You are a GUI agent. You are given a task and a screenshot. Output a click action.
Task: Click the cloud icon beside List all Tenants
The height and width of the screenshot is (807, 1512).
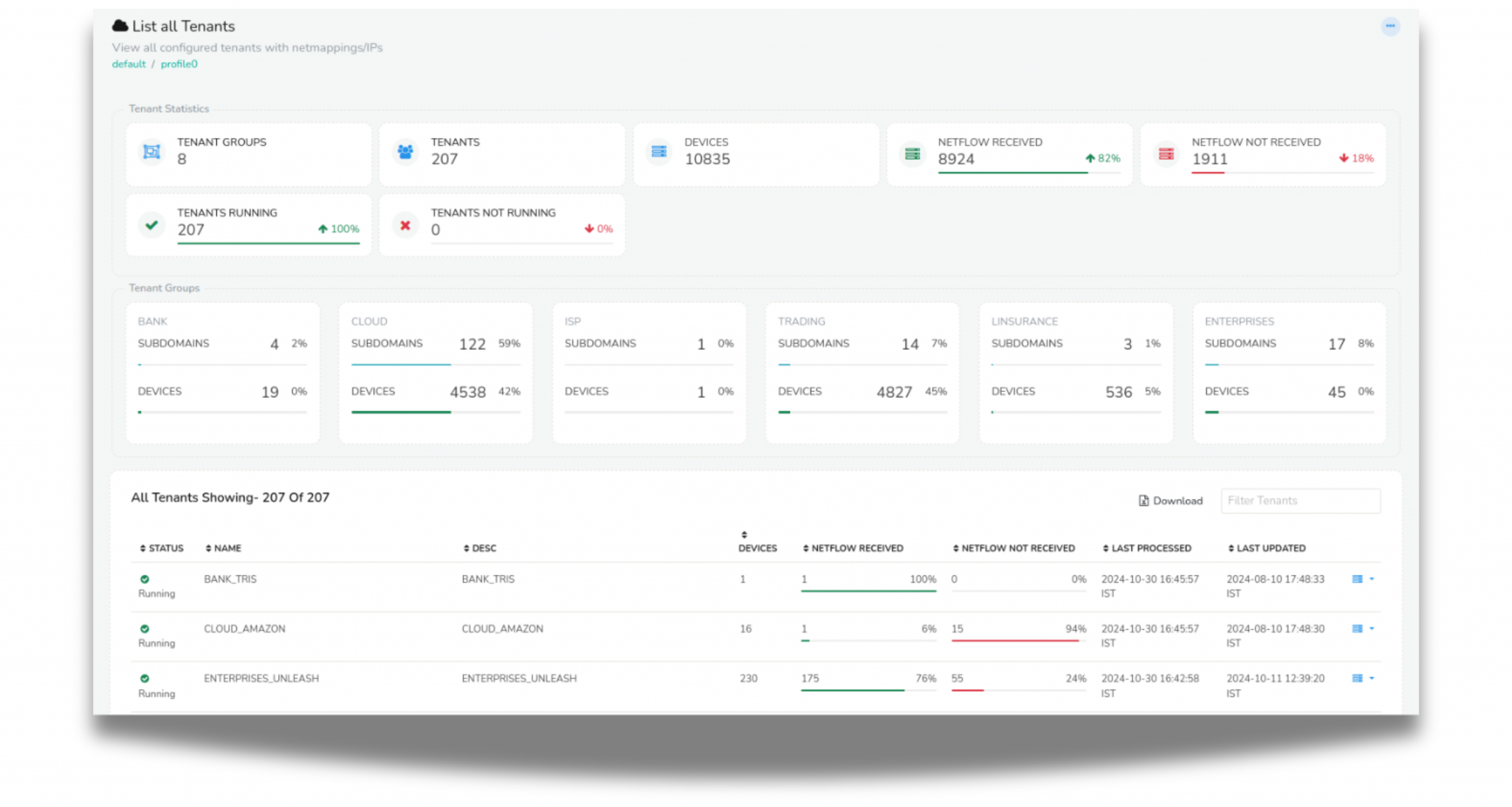pos(120,26)
